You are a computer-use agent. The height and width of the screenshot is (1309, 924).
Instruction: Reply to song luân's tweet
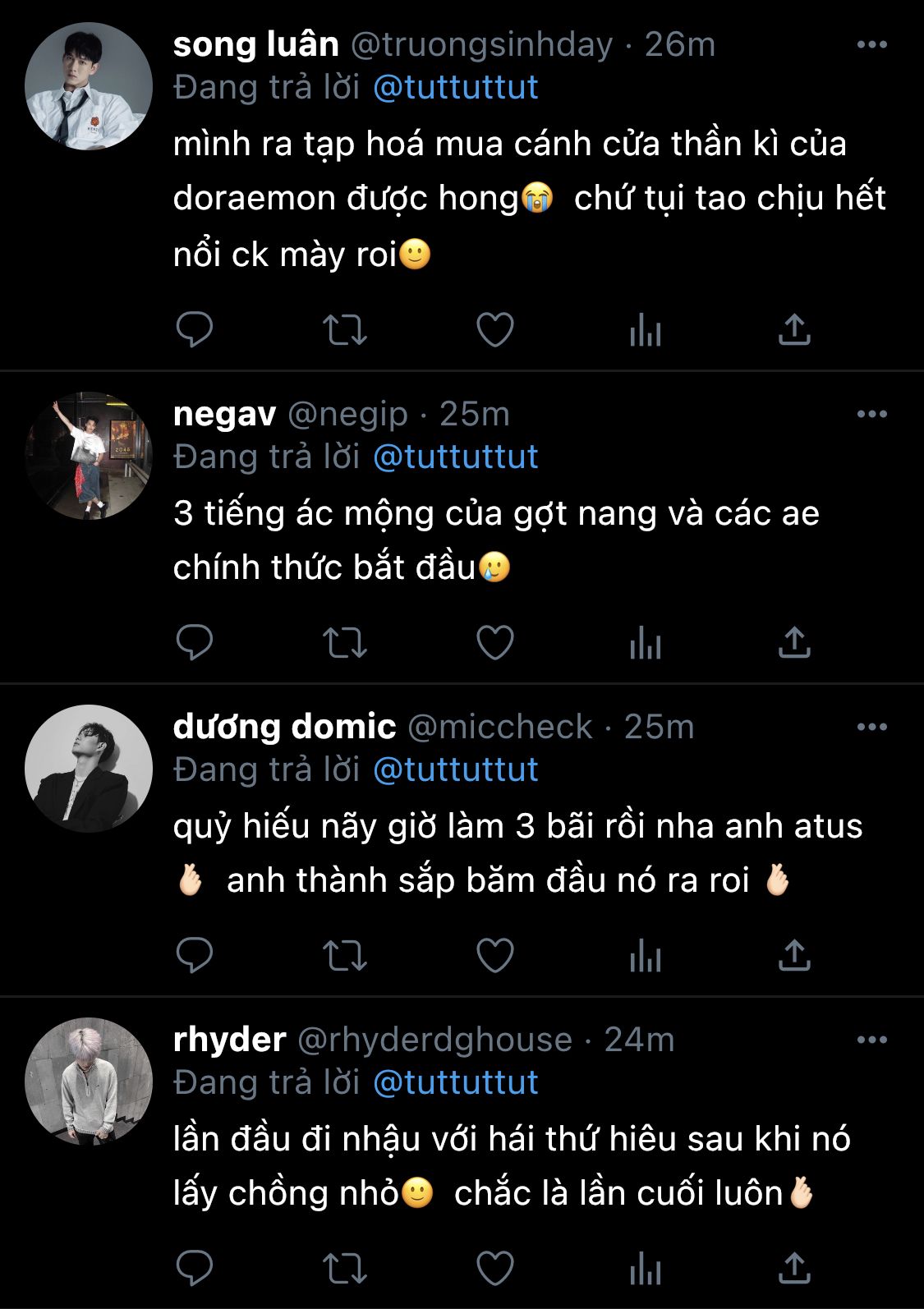195,330
